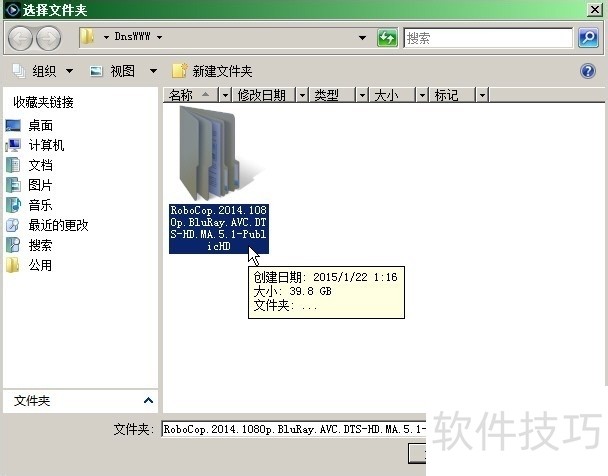Open 音乐 from favorite links
Screen dimensions: 608x476
(40, 205)
